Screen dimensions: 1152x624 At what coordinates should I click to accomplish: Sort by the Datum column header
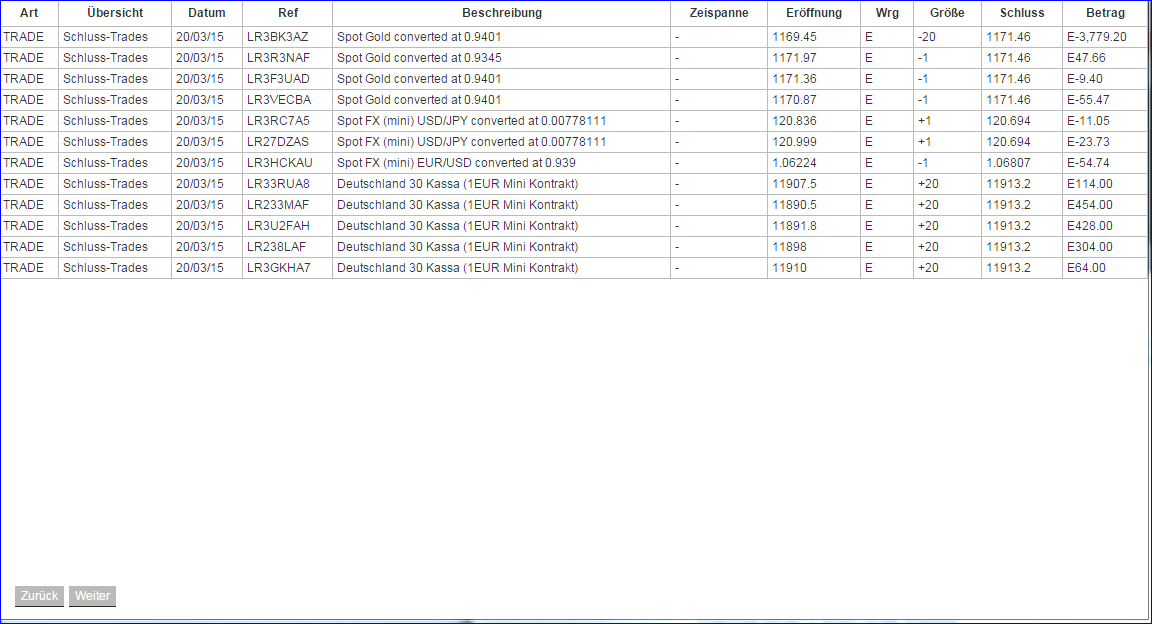[206, 13]
